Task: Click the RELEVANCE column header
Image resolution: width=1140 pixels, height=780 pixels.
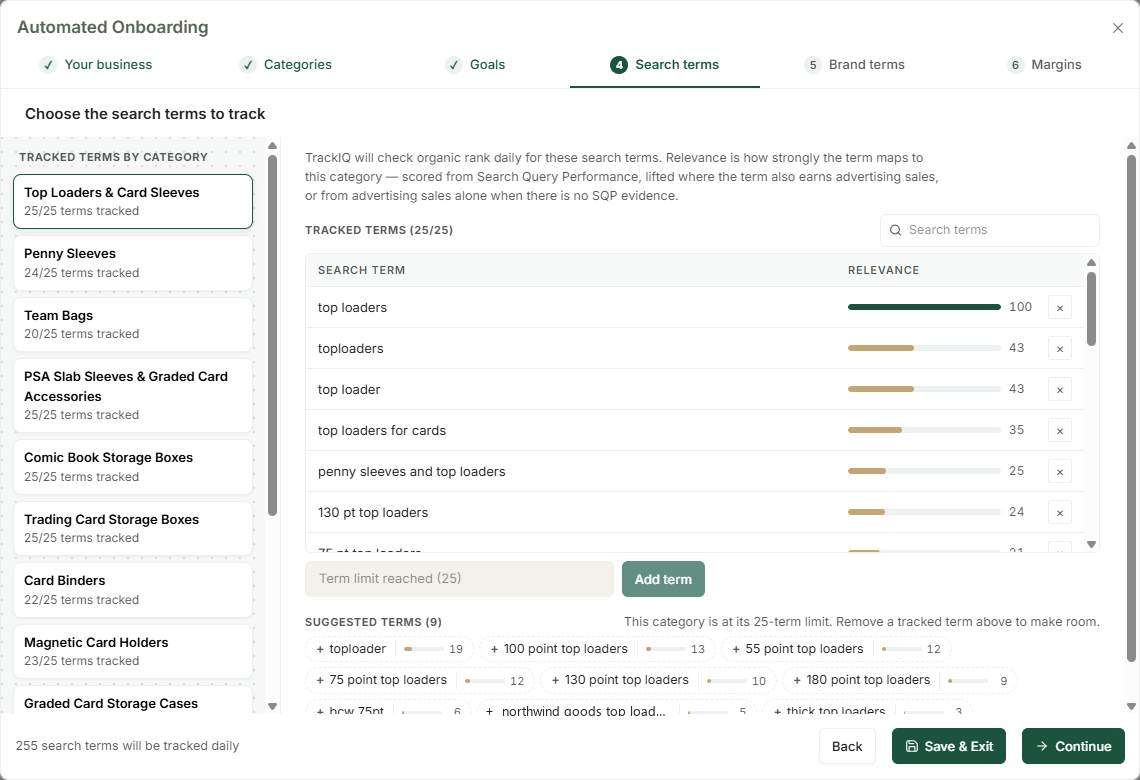Action: pos(883,270)
